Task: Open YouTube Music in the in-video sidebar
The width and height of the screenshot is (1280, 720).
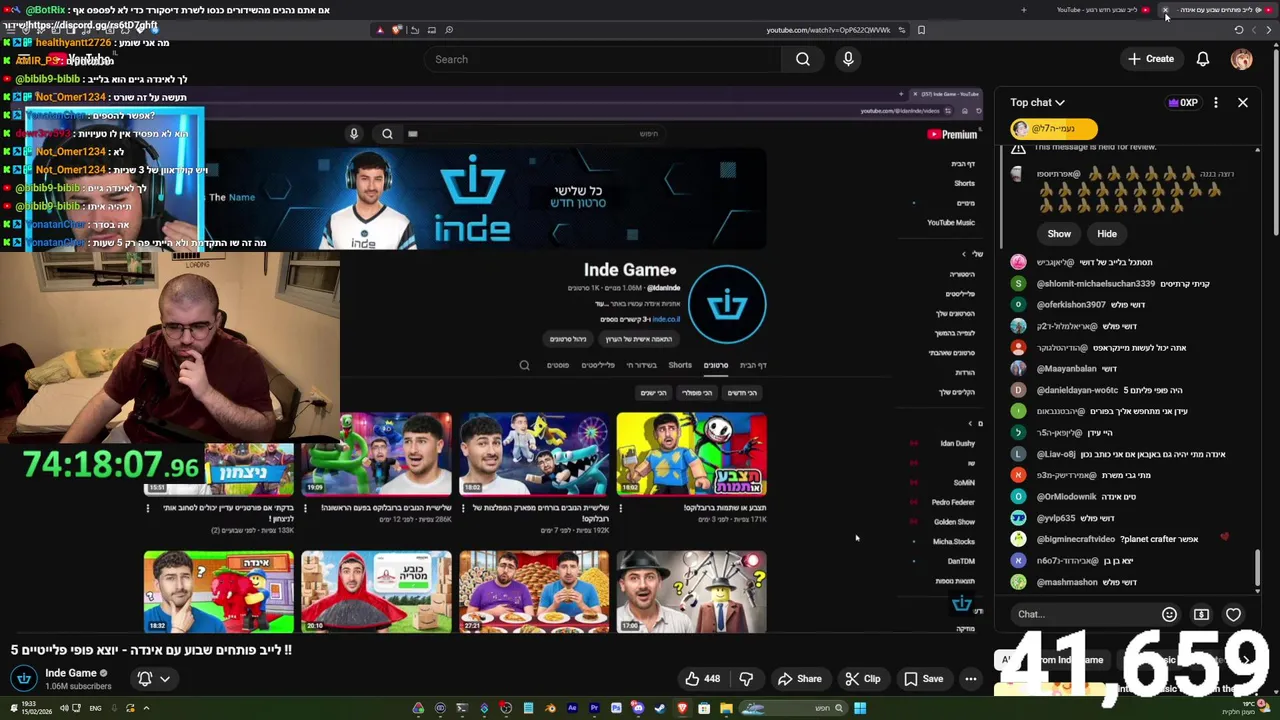Action: pos(950,223)
